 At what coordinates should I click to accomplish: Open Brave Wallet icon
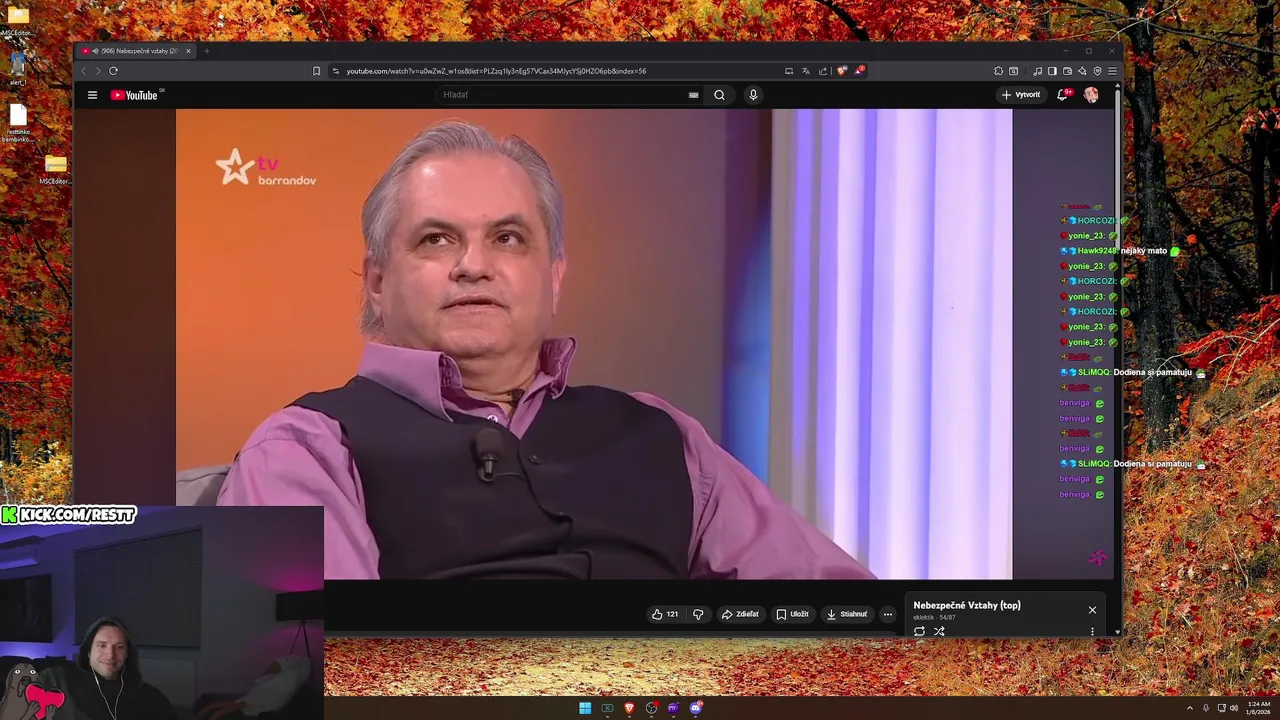point(1067,71)
